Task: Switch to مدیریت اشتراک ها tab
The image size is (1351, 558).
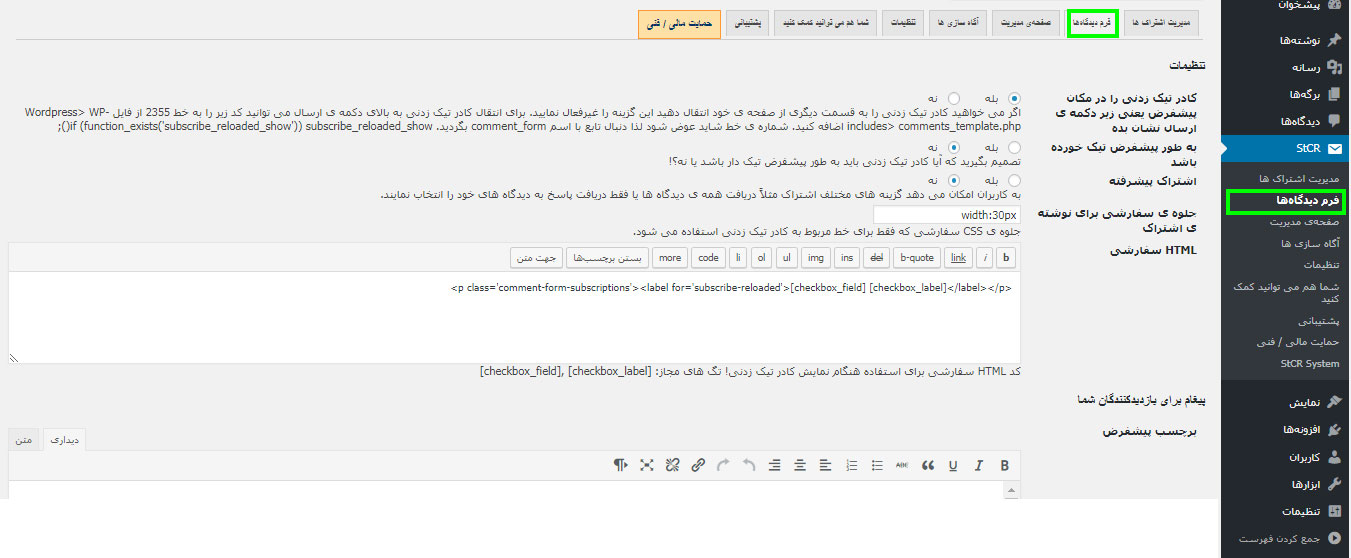Action: 1161,22
